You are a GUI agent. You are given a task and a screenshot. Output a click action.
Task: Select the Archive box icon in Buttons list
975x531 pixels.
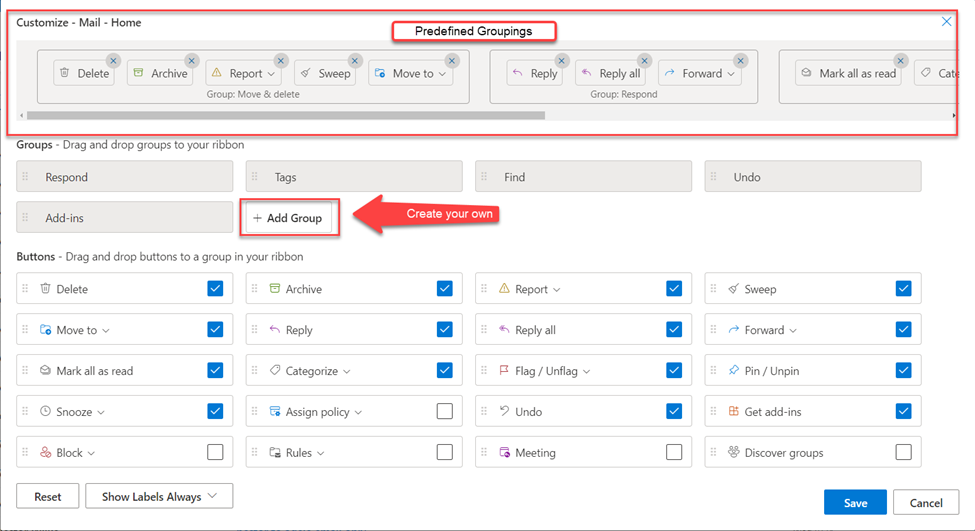coord(274,288)
